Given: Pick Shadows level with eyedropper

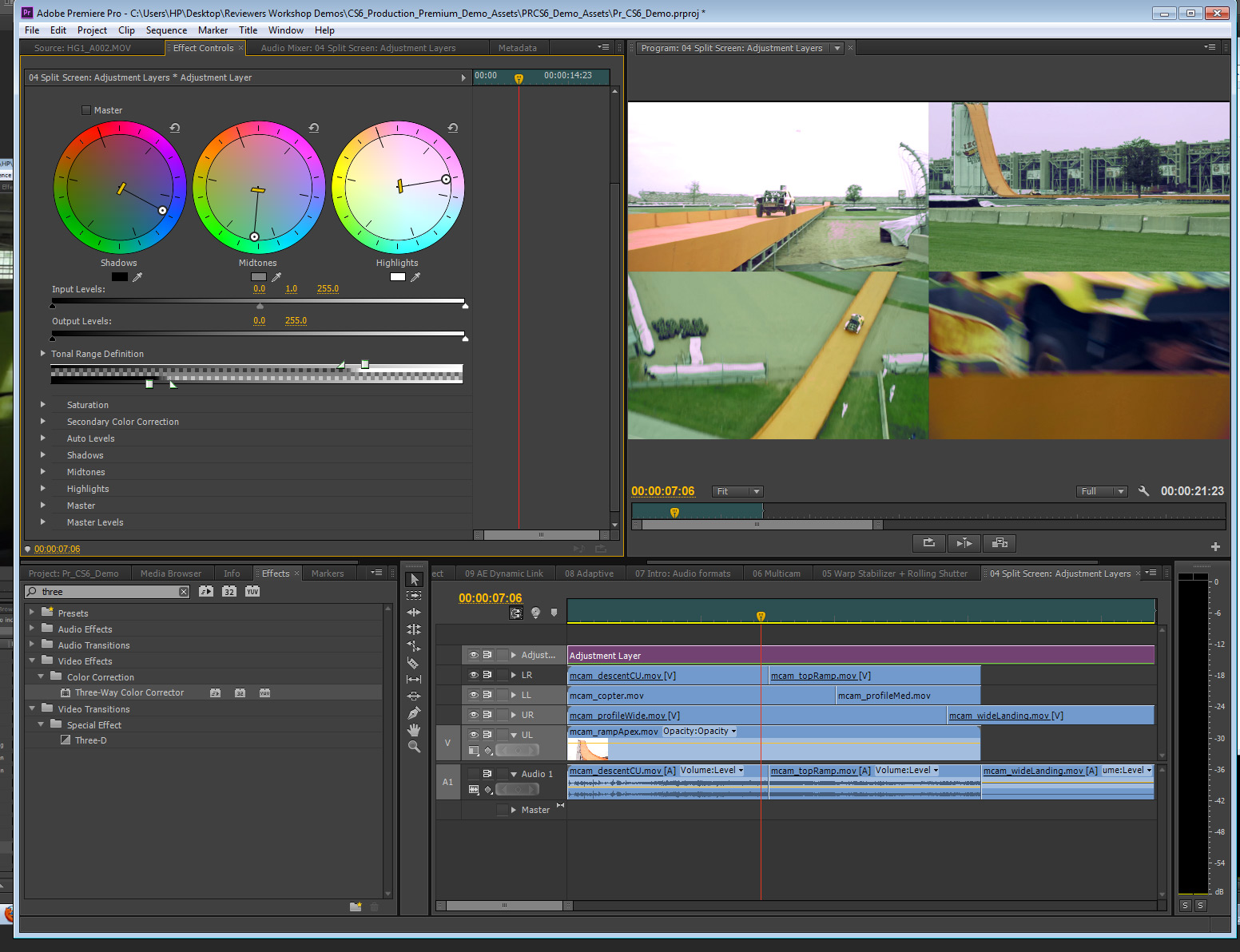Looking at the screenshot, I should [137, 277].
